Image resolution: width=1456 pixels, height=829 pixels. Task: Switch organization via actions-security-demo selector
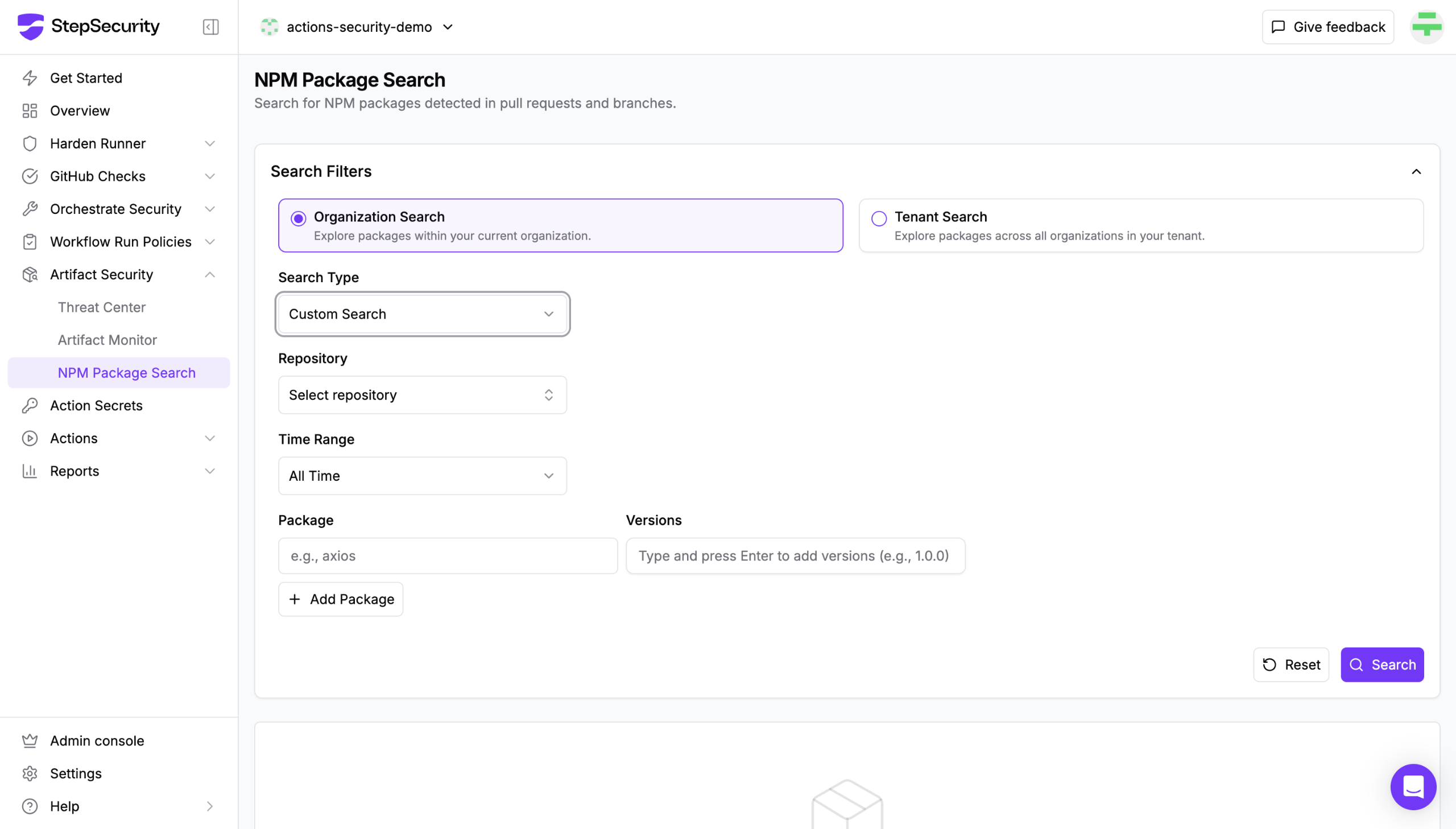click(x=357, y=27)
